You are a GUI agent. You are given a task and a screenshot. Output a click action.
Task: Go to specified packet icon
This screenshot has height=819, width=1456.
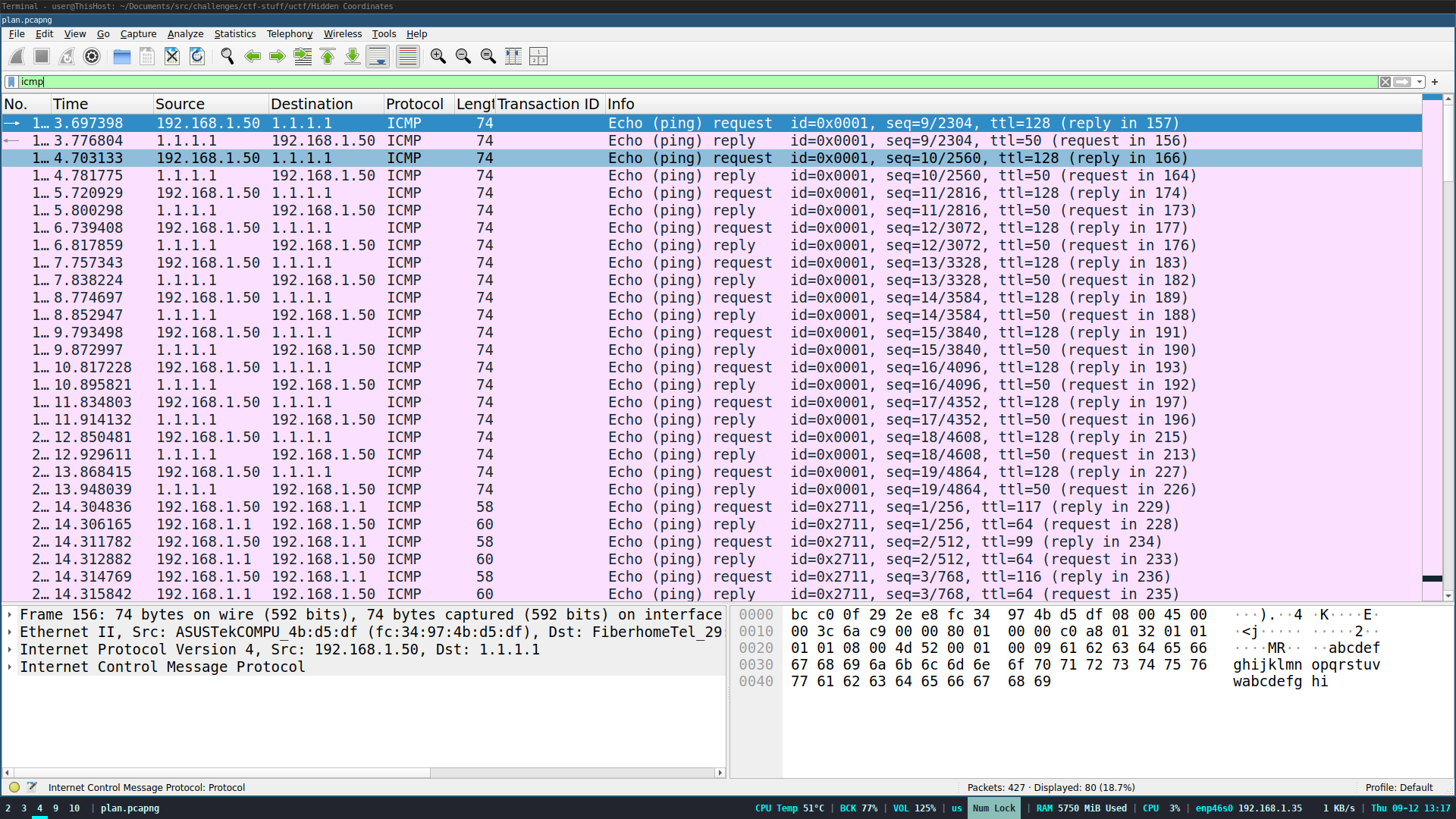click(x=303, y=56)
